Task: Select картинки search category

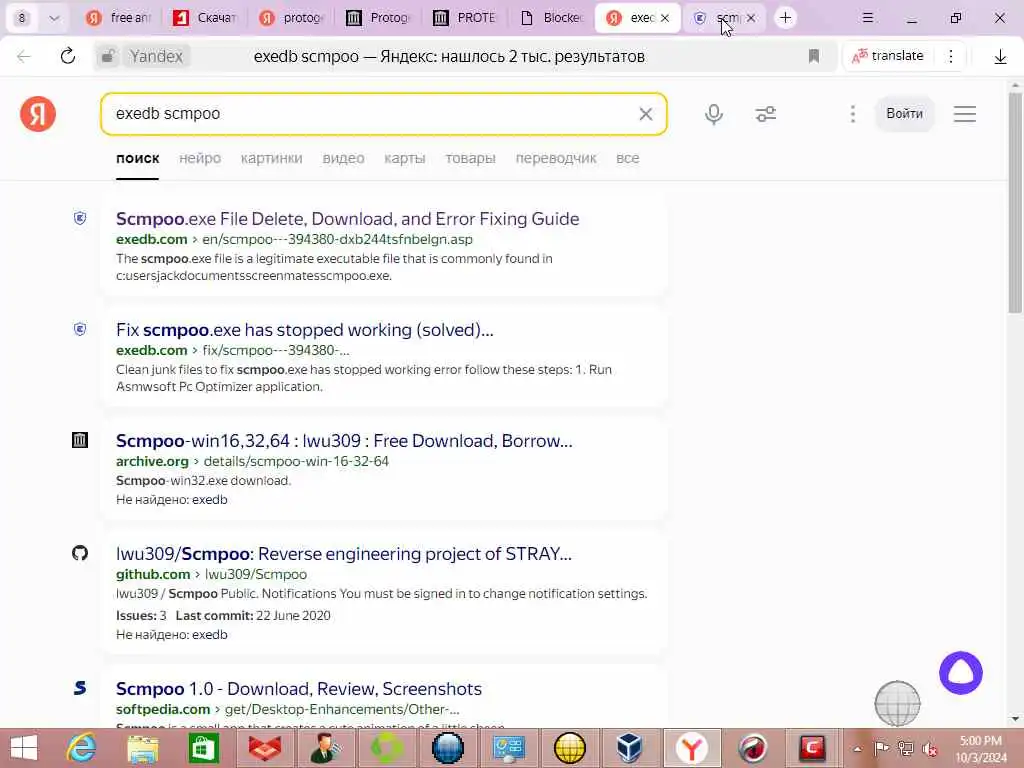Action: click(271, 158)
